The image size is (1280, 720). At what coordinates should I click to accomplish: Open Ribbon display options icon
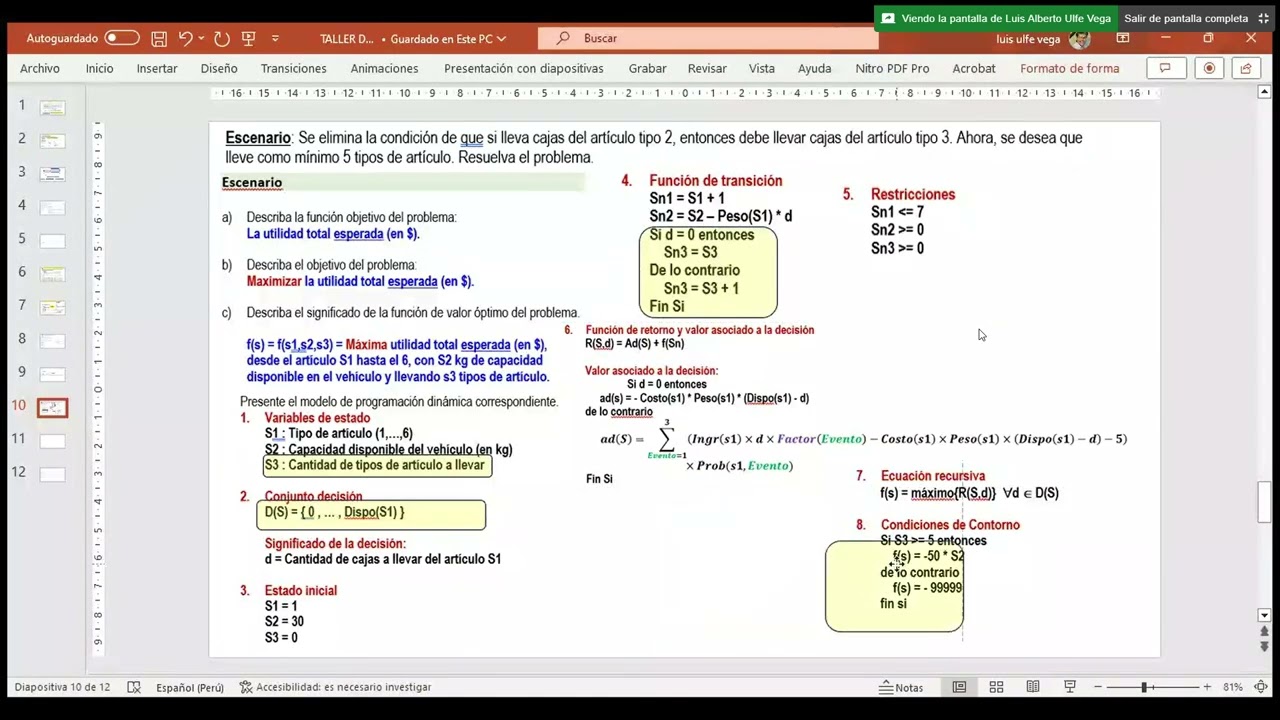tap(1123, 38)
